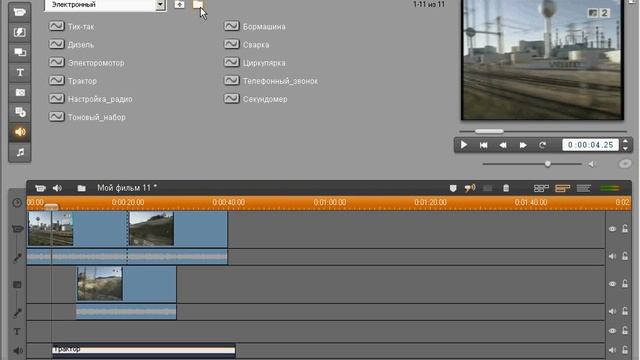This screenshot has height=360, width=640.
Task: Mute the original audio track
Action: [612, 256]
